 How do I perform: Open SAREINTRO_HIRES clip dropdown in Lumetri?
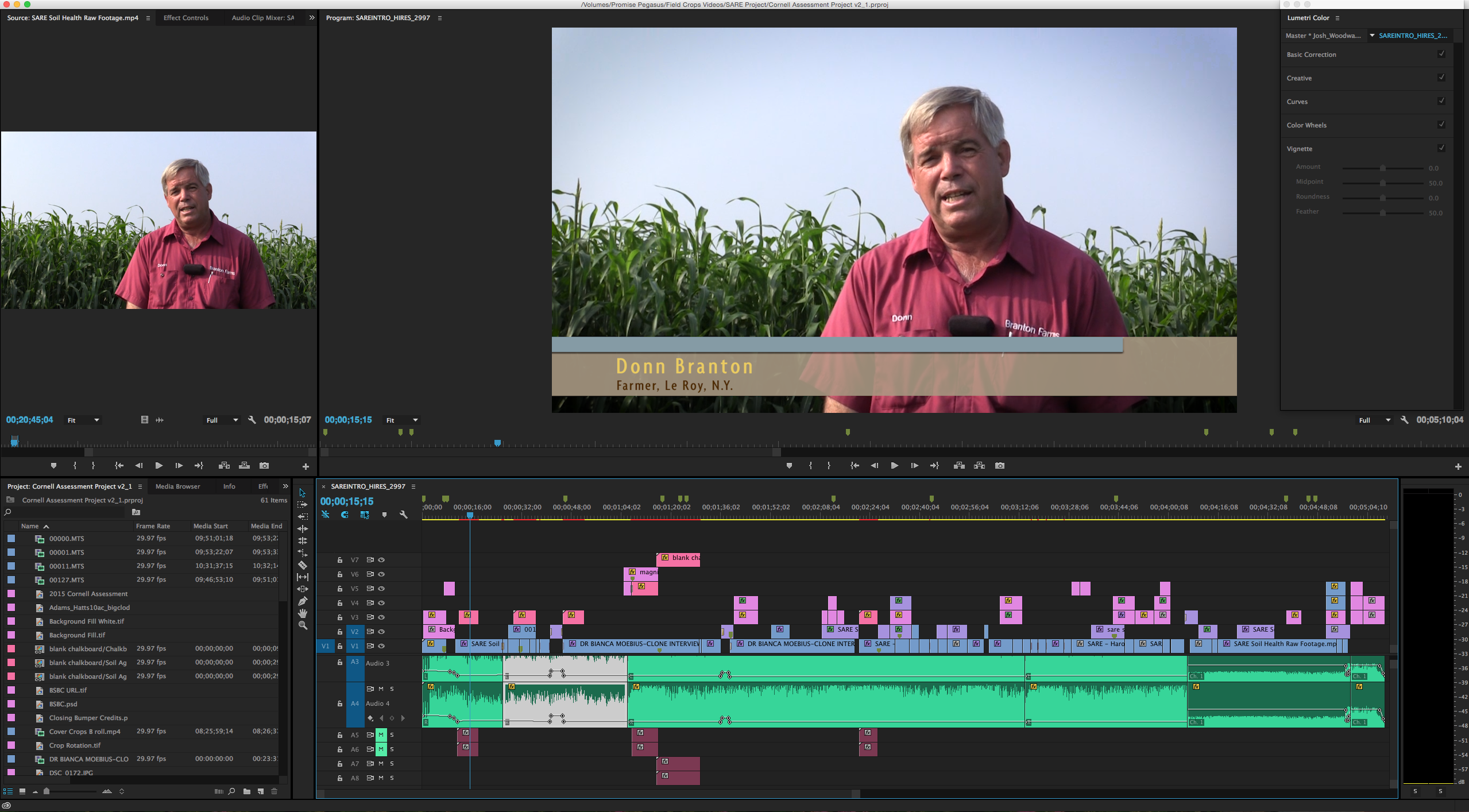[1372, 36]
